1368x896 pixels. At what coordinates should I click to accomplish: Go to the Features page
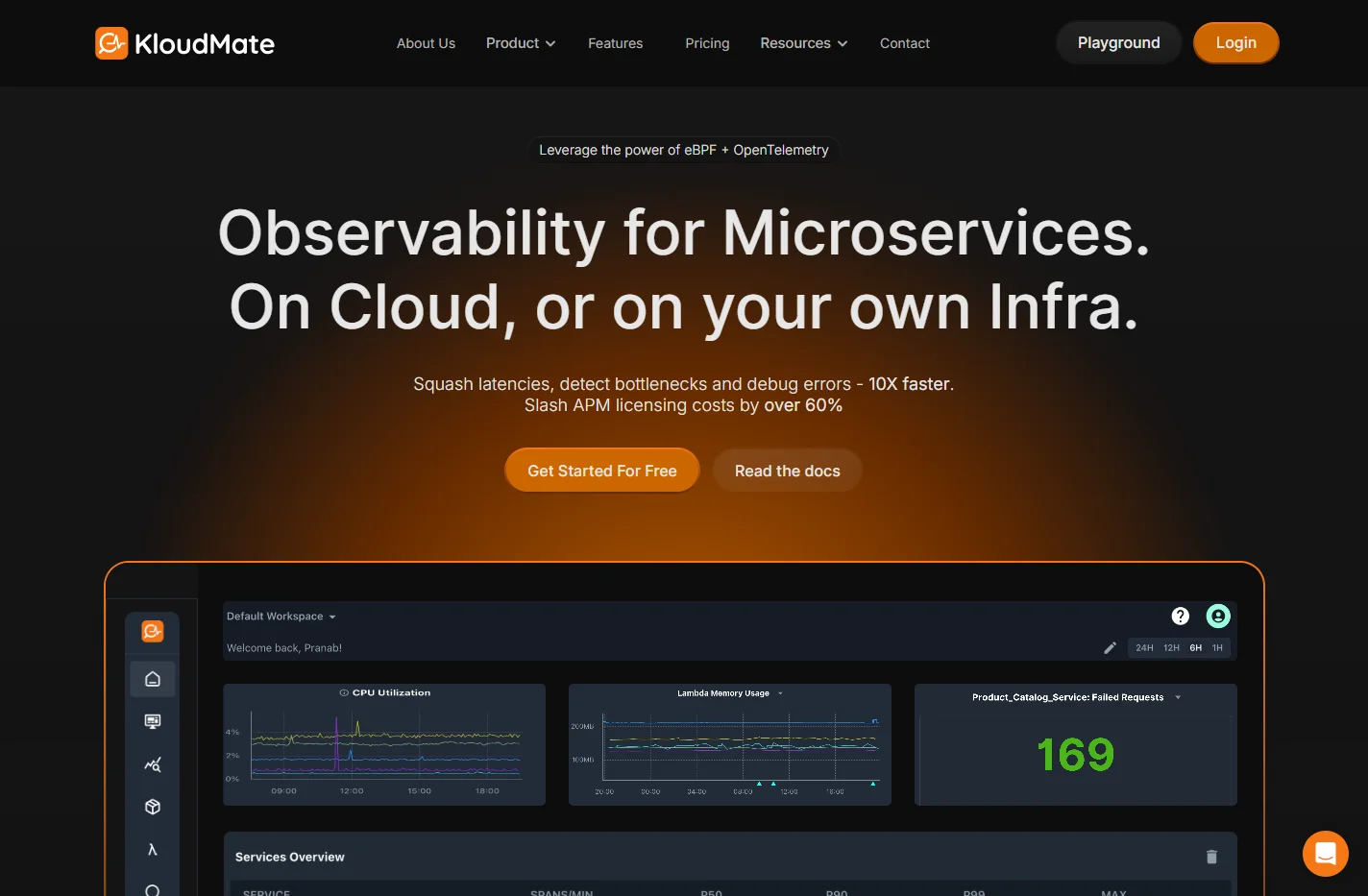[x=615, y=43]
